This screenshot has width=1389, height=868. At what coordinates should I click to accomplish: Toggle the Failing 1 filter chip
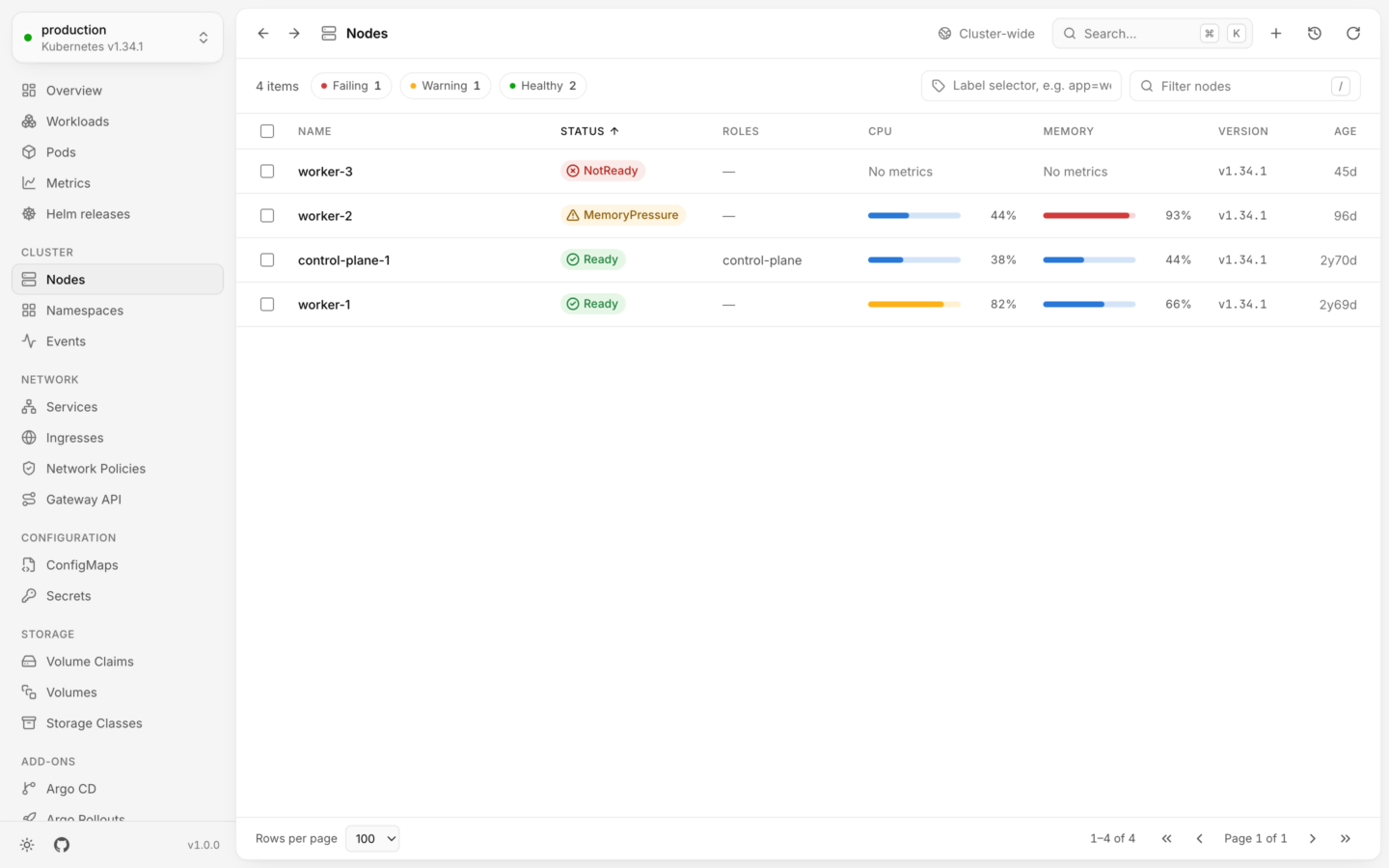351,86
